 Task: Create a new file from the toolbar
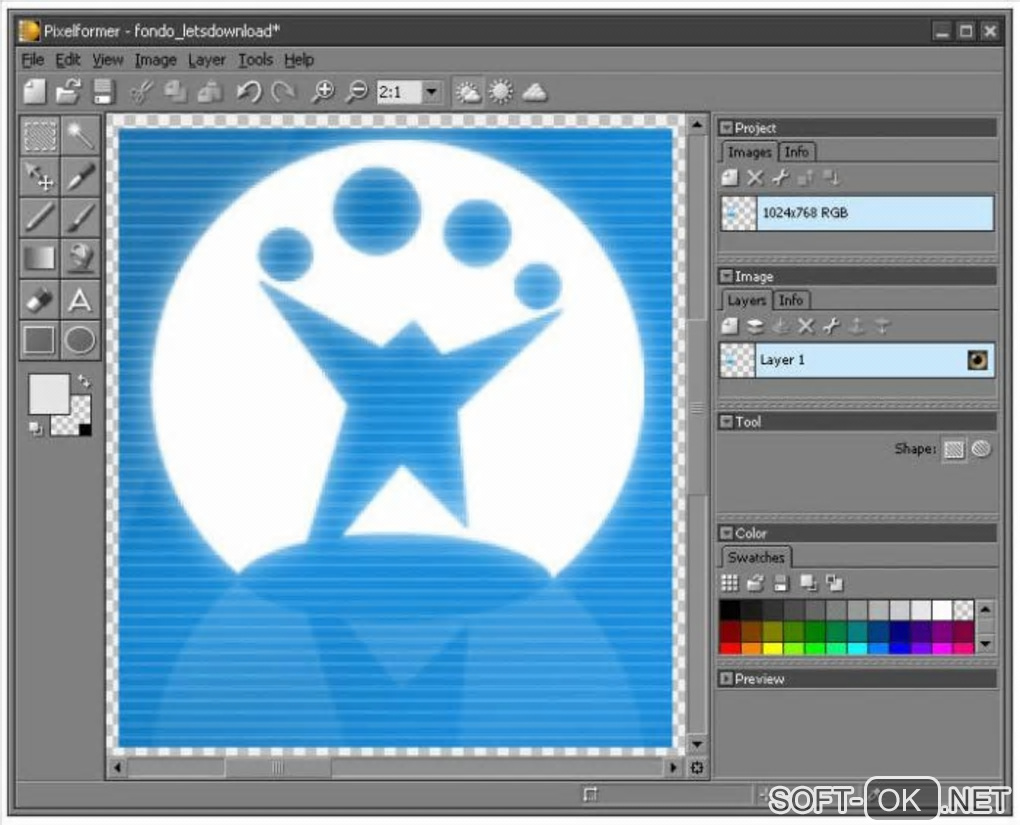pyautogui.click(x=35, y=92)
